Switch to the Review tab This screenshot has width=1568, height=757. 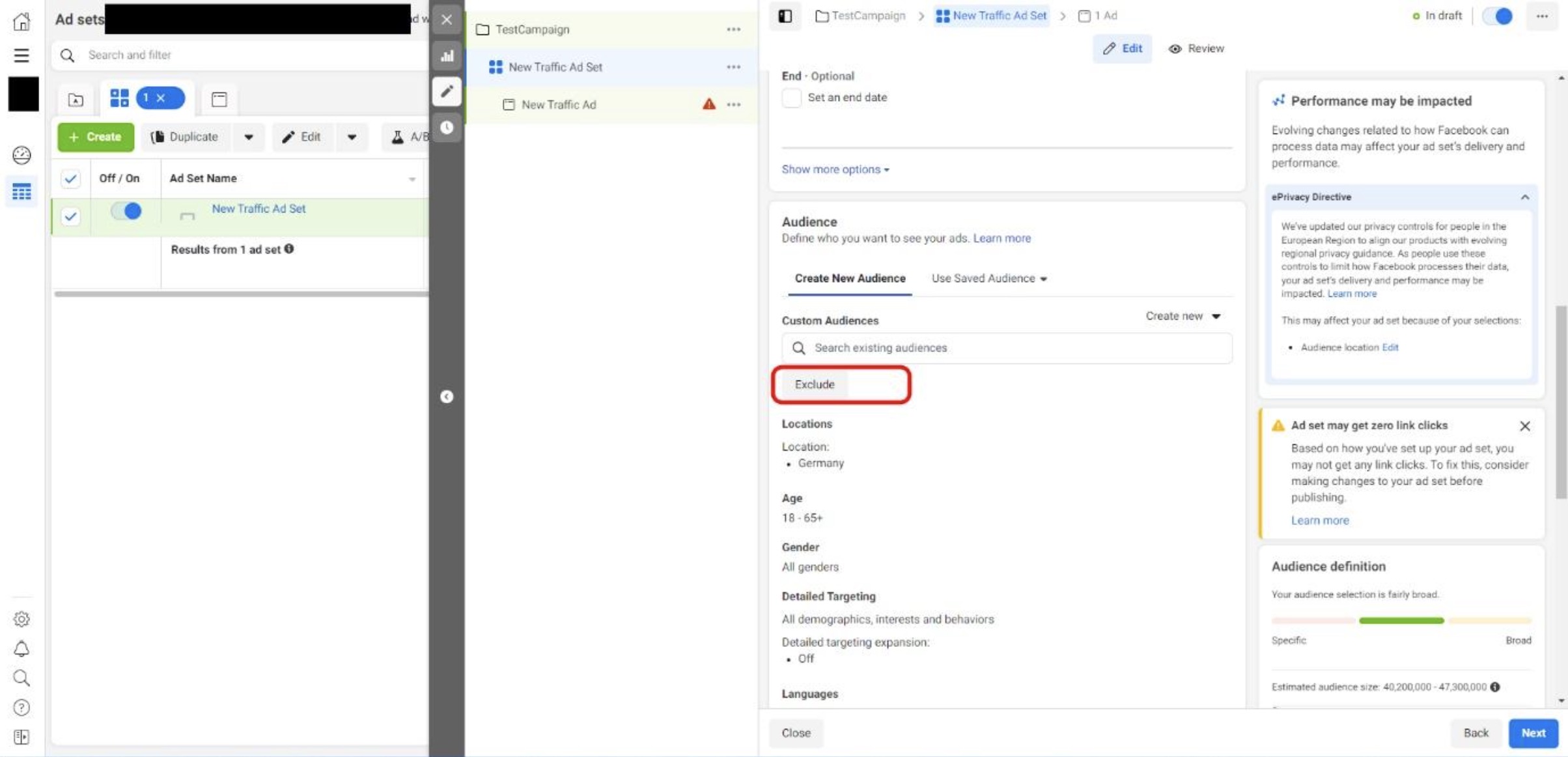tap(1196, 49)
